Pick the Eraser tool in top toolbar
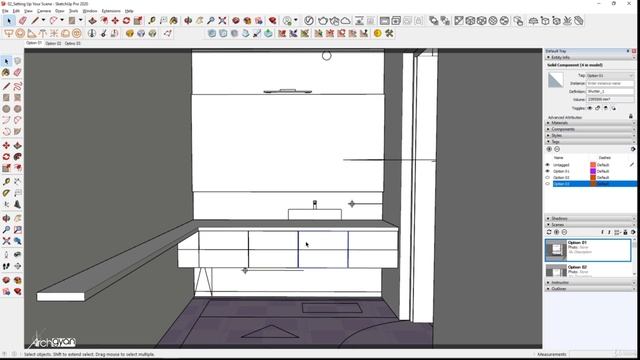The image size is (640, 360). [22, 20]
